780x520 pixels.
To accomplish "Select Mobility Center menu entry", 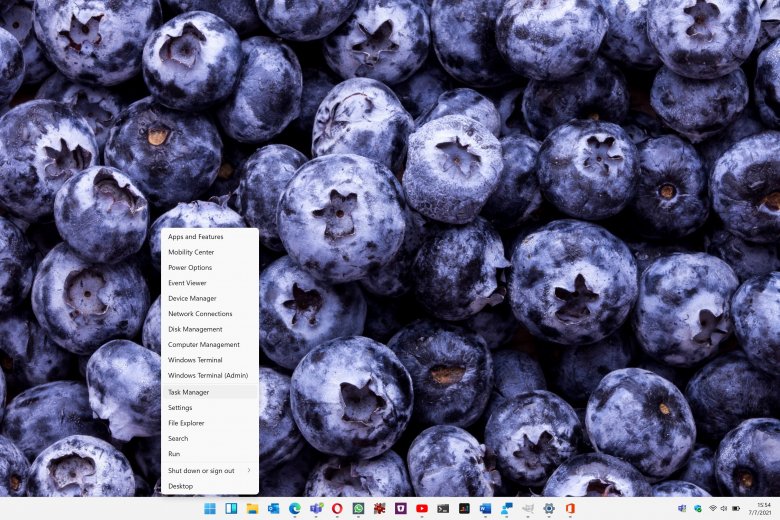I will tap(209, 252).
